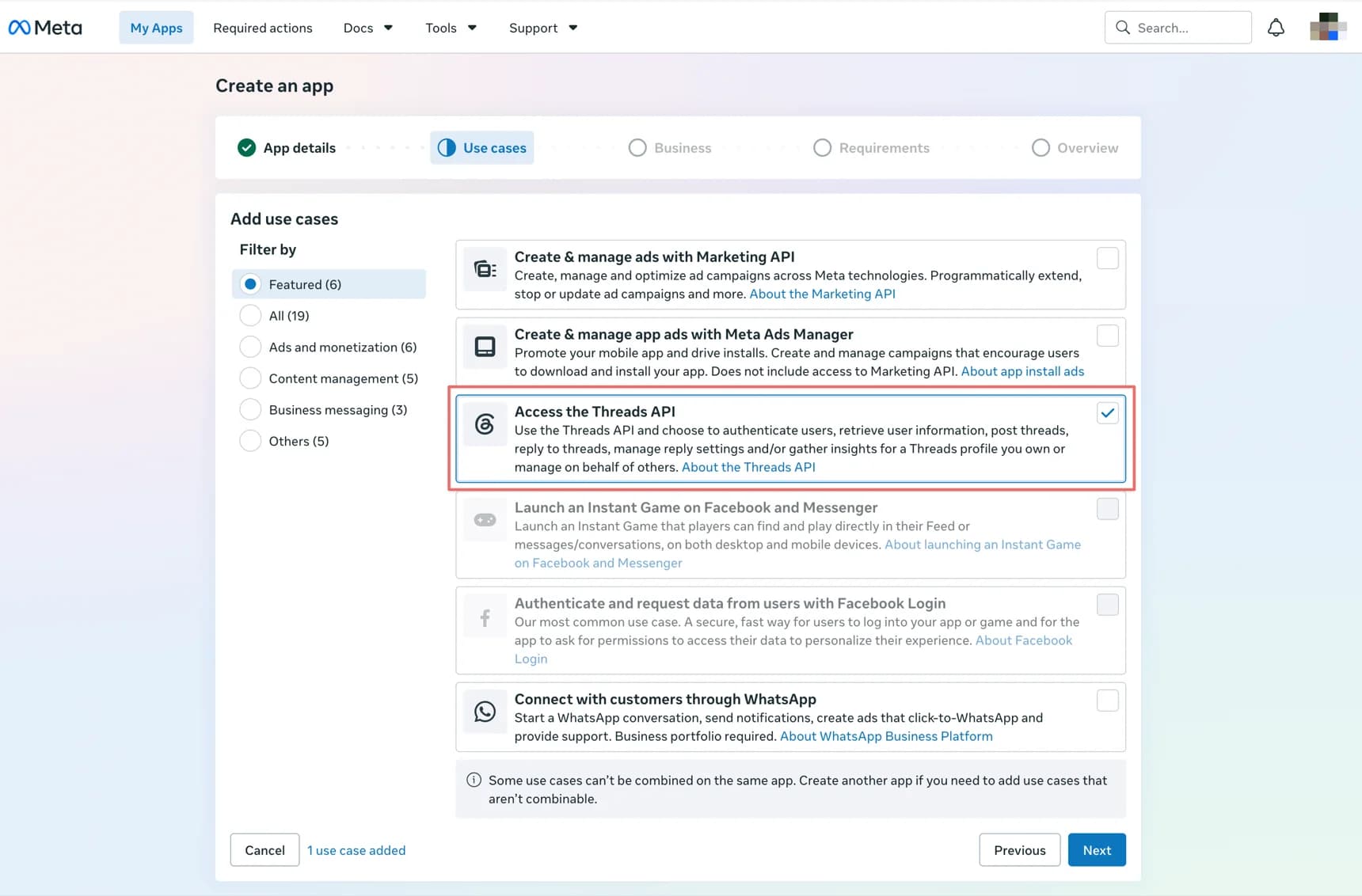This screenshot has height=896, width=1362.
Task: Click the Requirements step circle icon
Action: point(822,148)
